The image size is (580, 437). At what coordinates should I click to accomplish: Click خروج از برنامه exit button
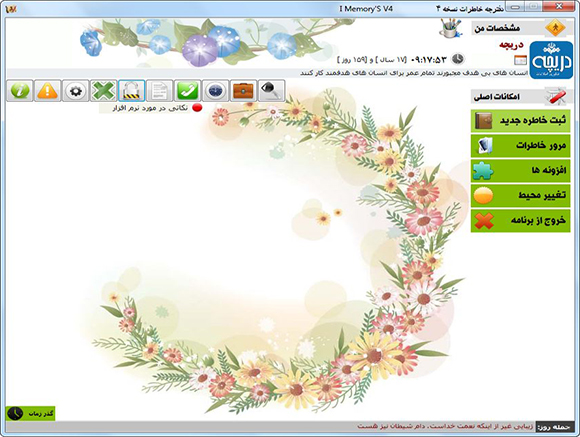(520, 221)
